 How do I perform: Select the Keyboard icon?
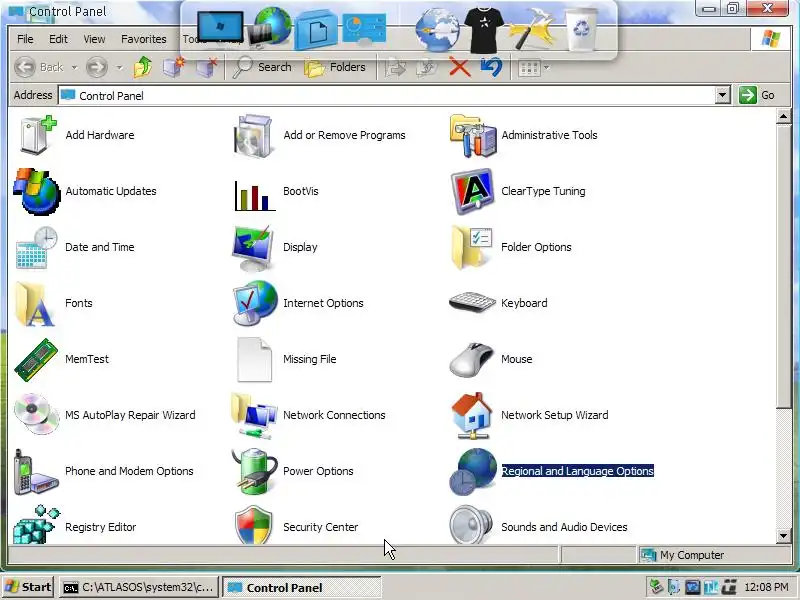click(x=472, y=302)
